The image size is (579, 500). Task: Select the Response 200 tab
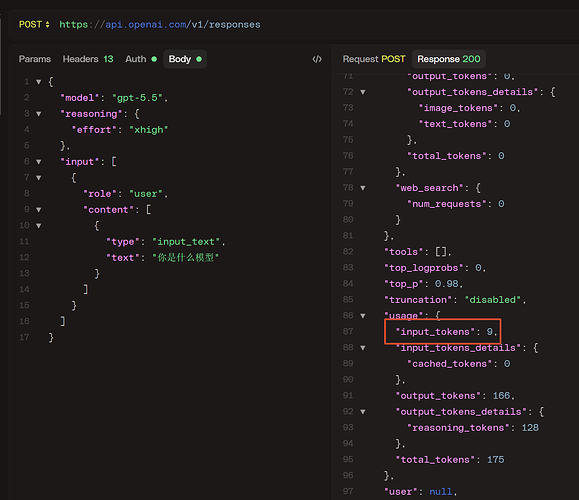click(x=449, y=59)
